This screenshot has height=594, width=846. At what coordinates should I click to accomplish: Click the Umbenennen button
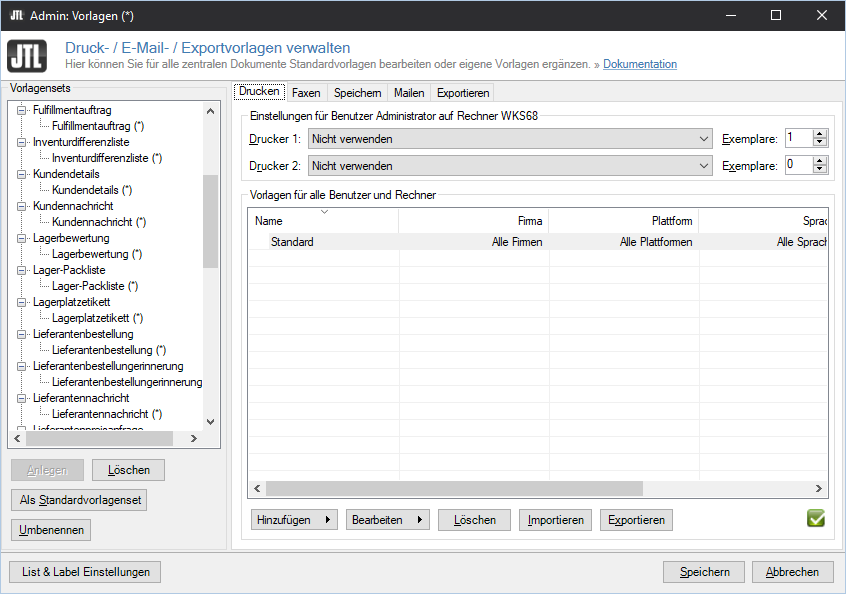pos(51,530)
